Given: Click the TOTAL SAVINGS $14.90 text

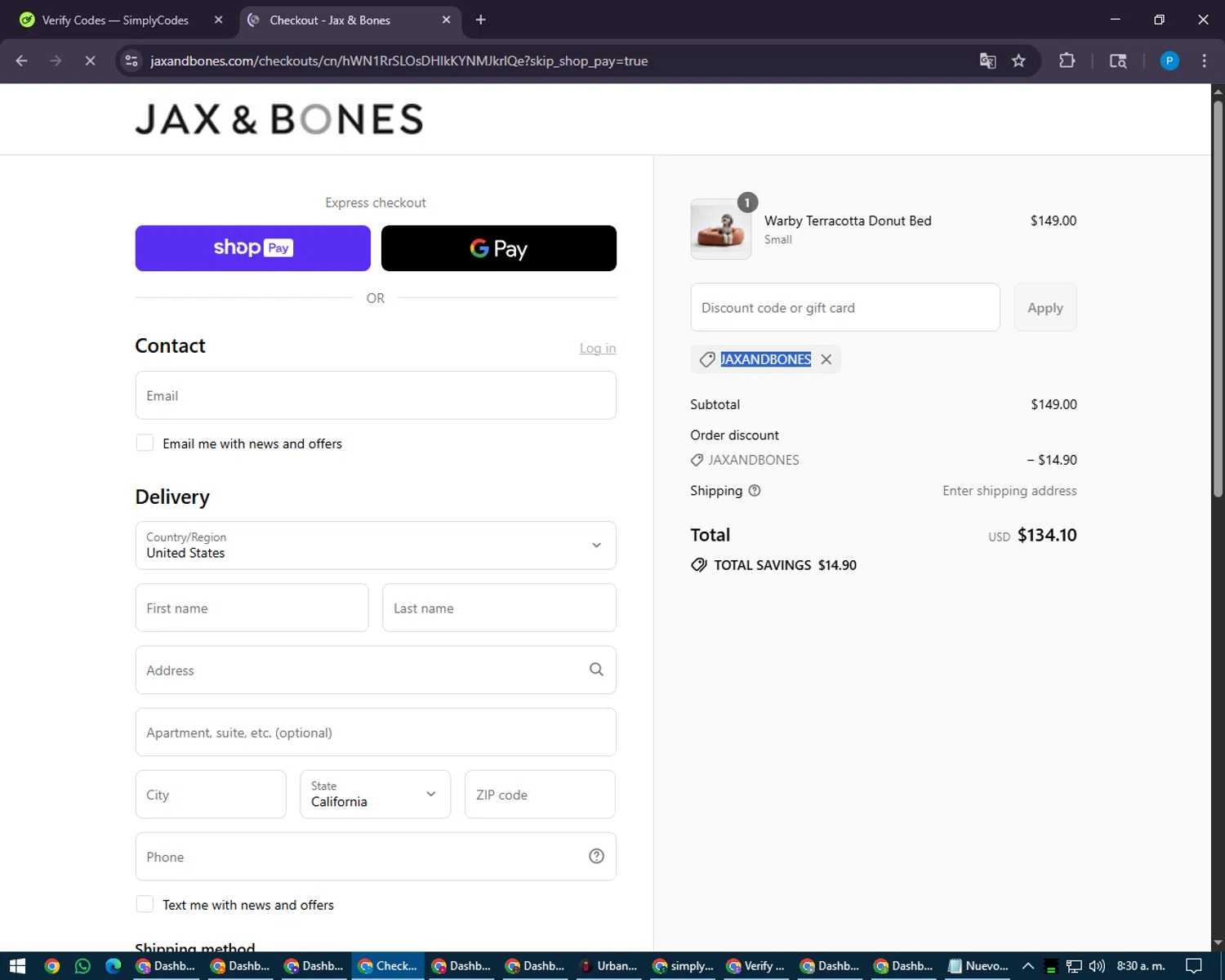Looking at the screenshot, I should pyautogui.click(x=785, y=565).
